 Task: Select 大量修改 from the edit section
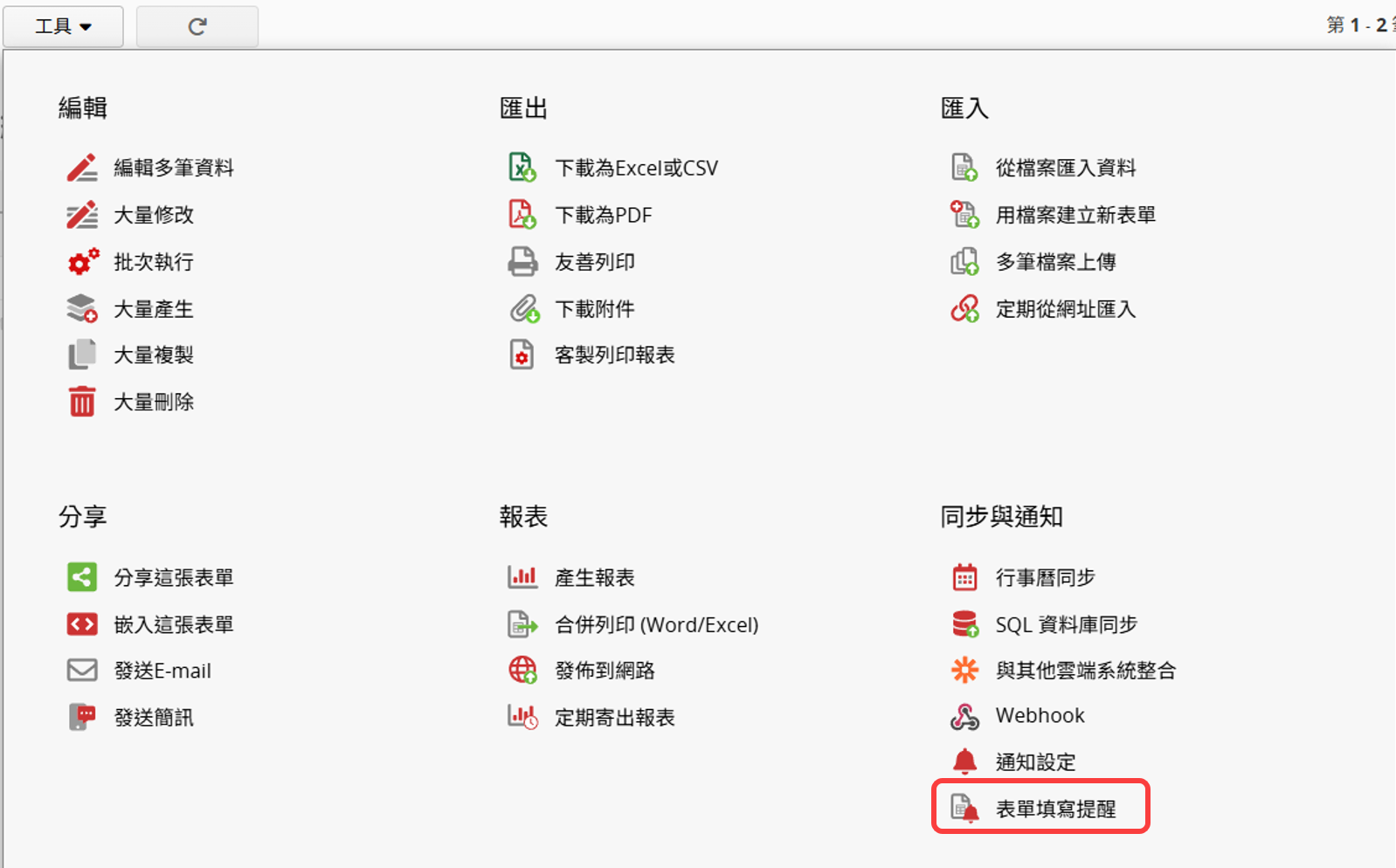coord(154,215)
